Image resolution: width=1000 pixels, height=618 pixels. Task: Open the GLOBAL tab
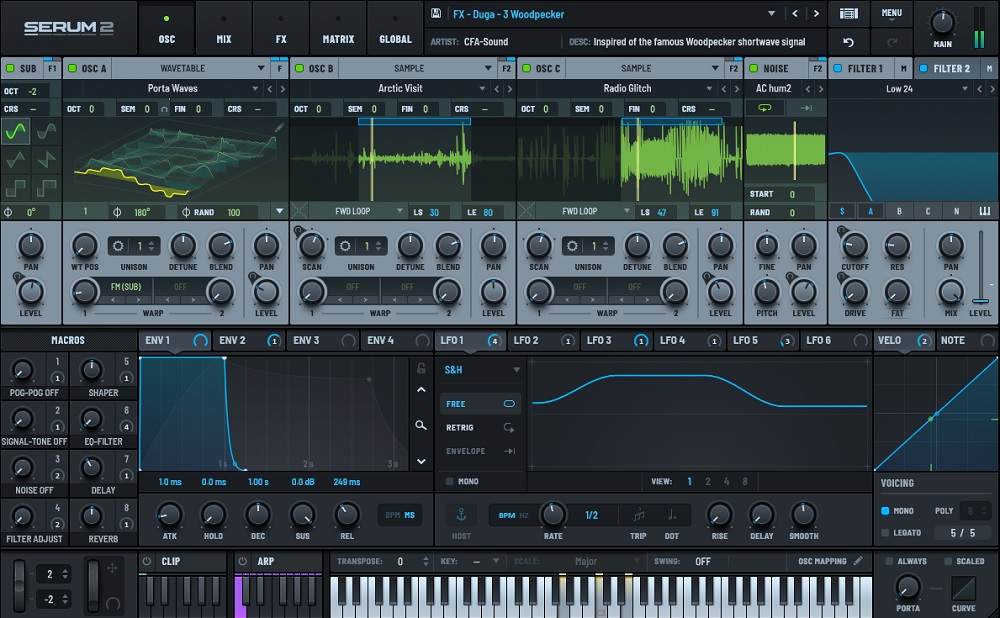395,28
